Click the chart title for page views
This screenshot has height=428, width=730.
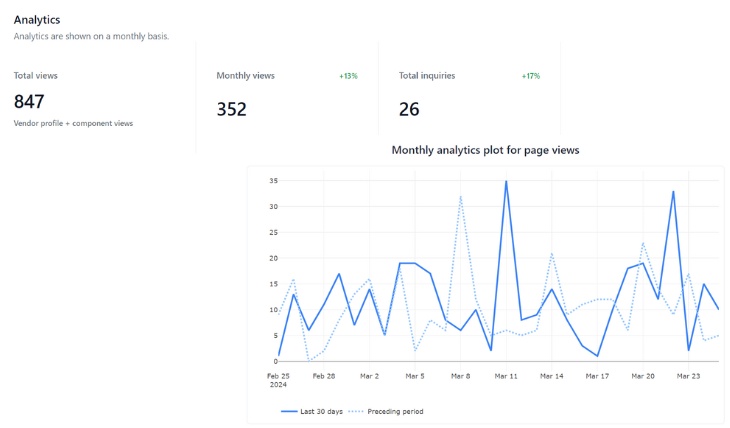click(486, 150)
